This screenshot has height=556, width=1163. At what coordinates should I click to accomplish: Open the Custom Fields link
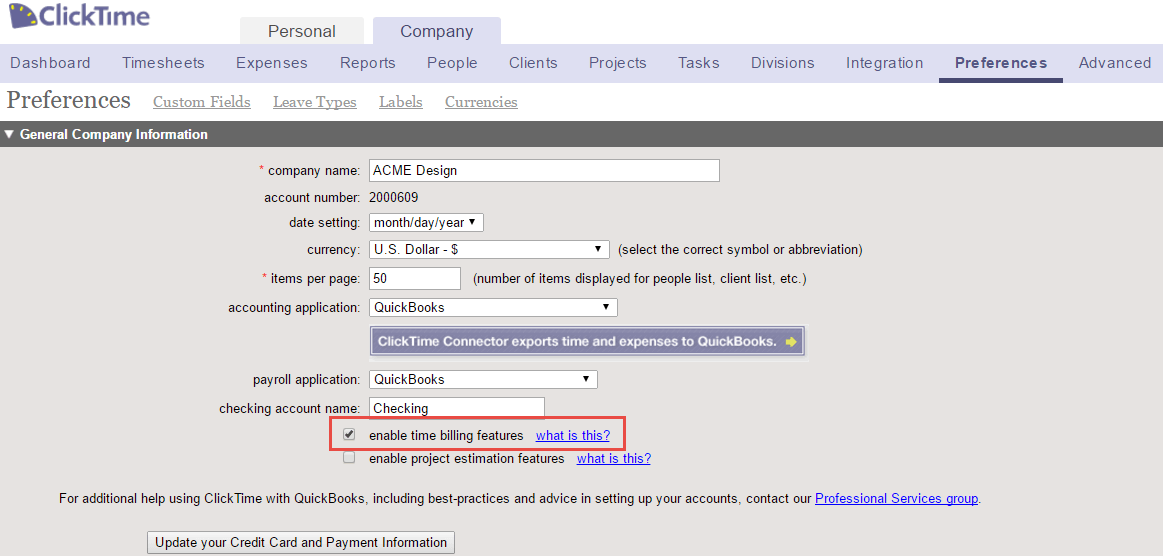tap(202, 102)
